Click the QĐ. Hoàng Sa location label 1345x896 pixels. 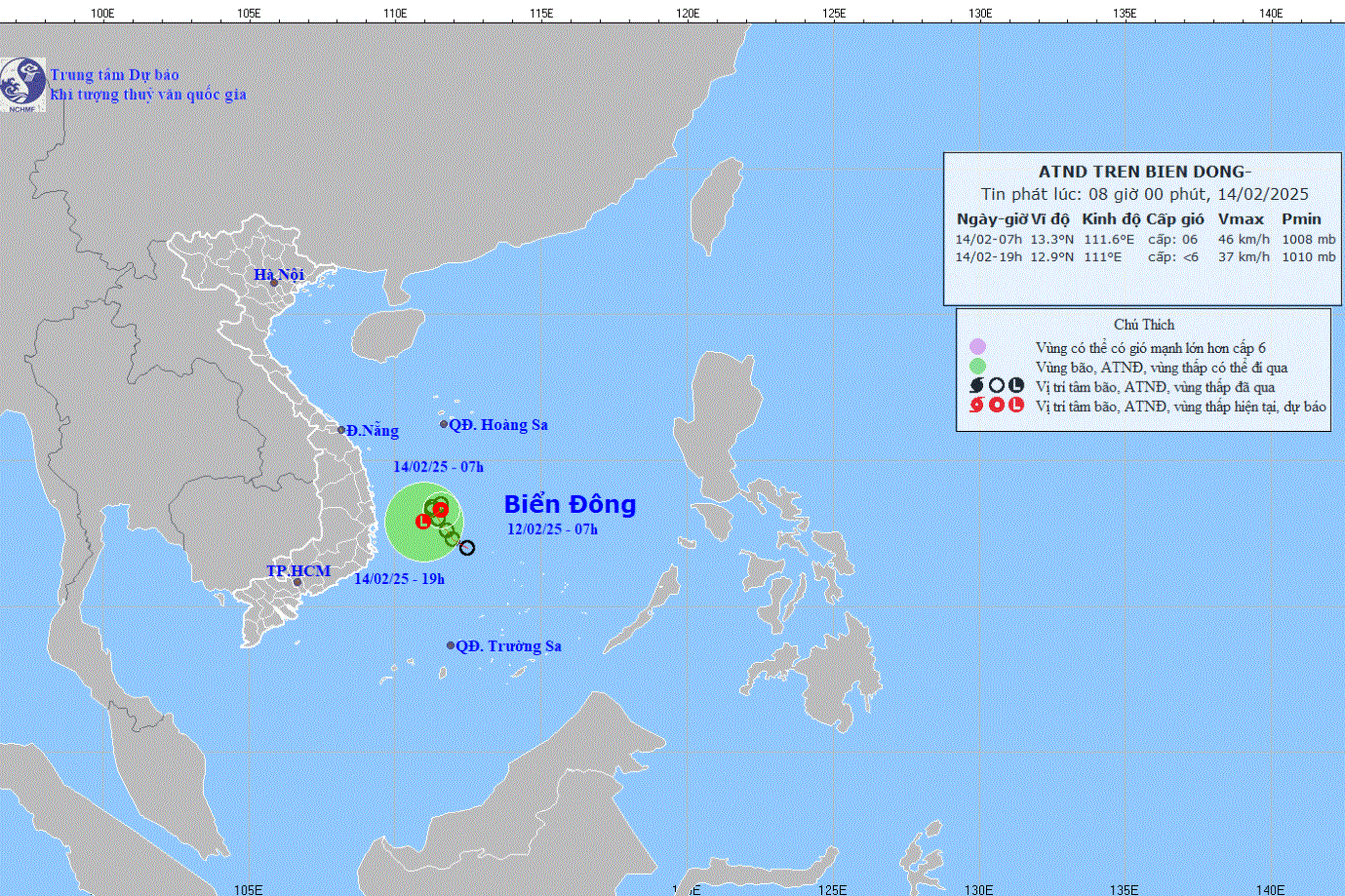497,425
